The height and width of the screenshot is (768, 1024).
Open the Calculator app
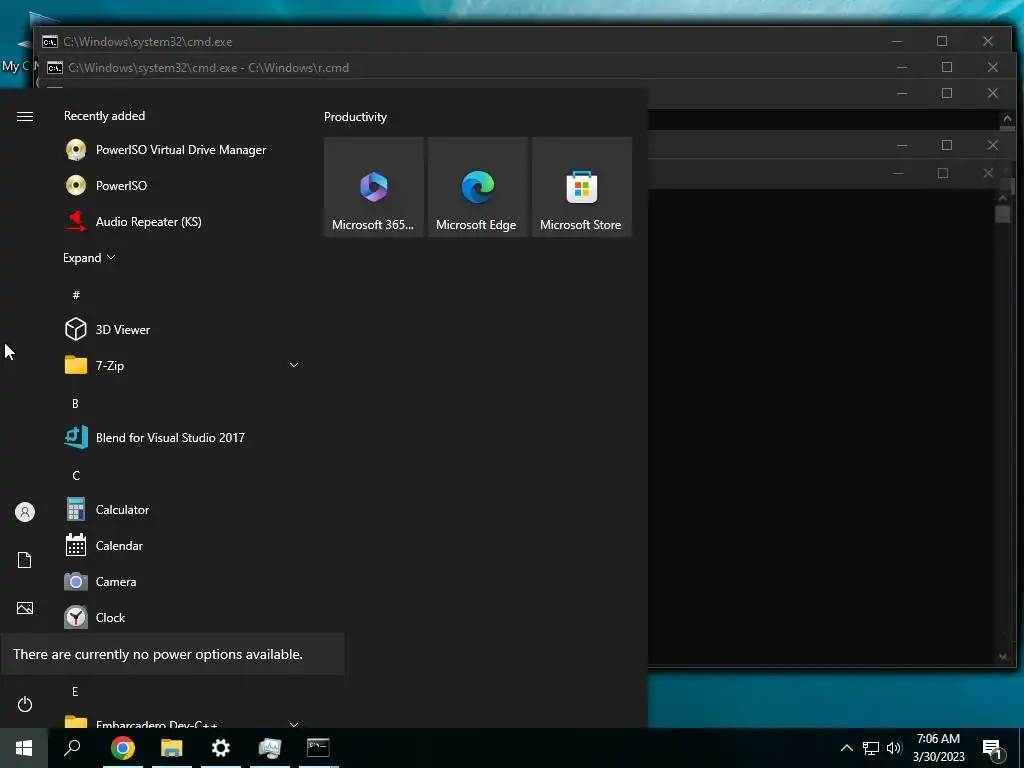(x=181, y=509)
